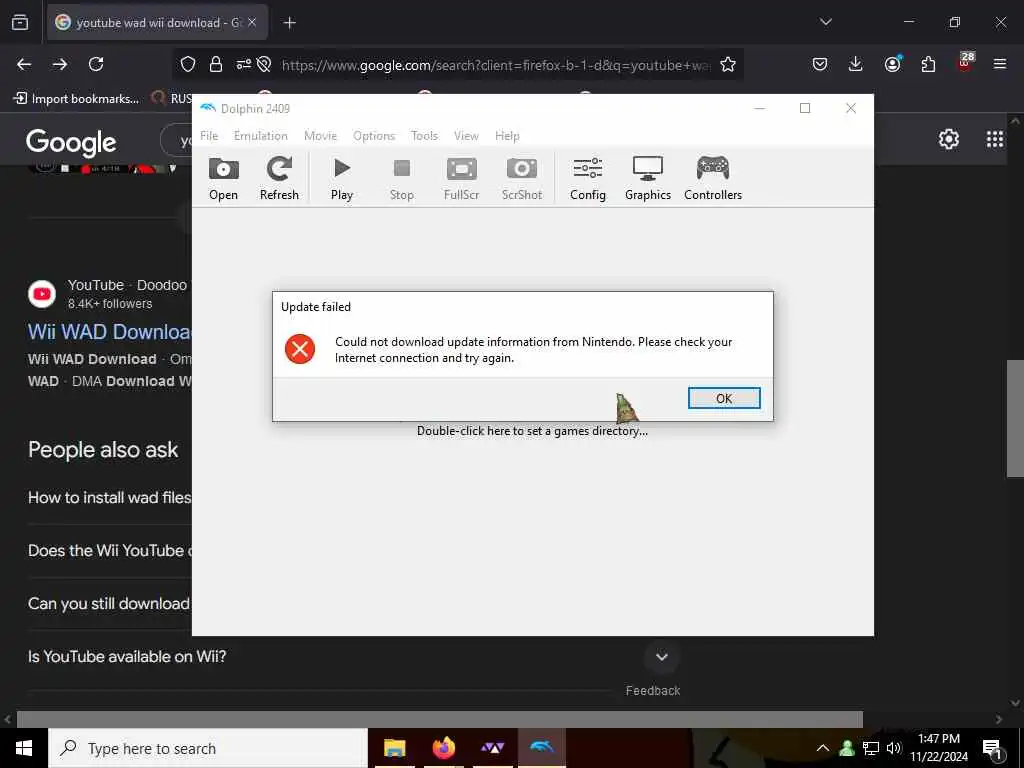1024x768 pixels.
Task: Click the browser horizontal scrollbar
Action: 440,719
